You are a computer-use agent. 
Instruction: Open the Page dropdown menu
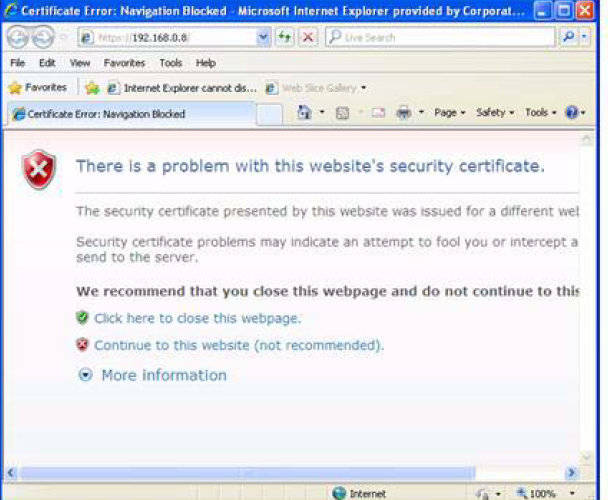pos(449,113)
